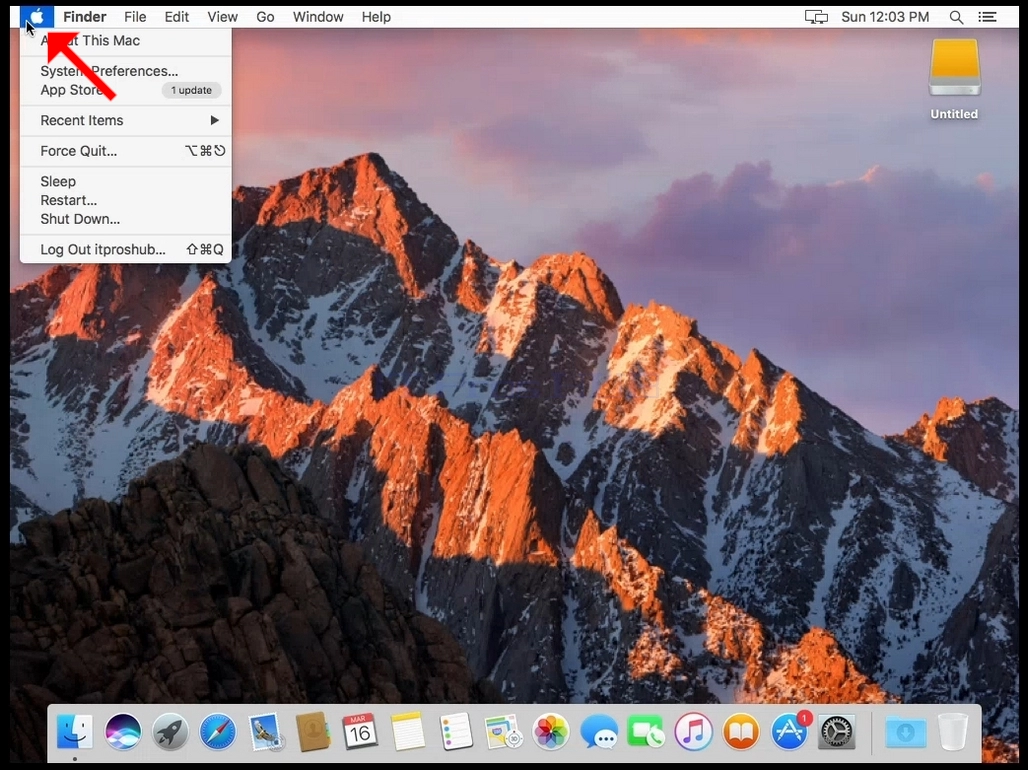
Task: Choose Force Quit from Apple menu
Action: point(126,151)
